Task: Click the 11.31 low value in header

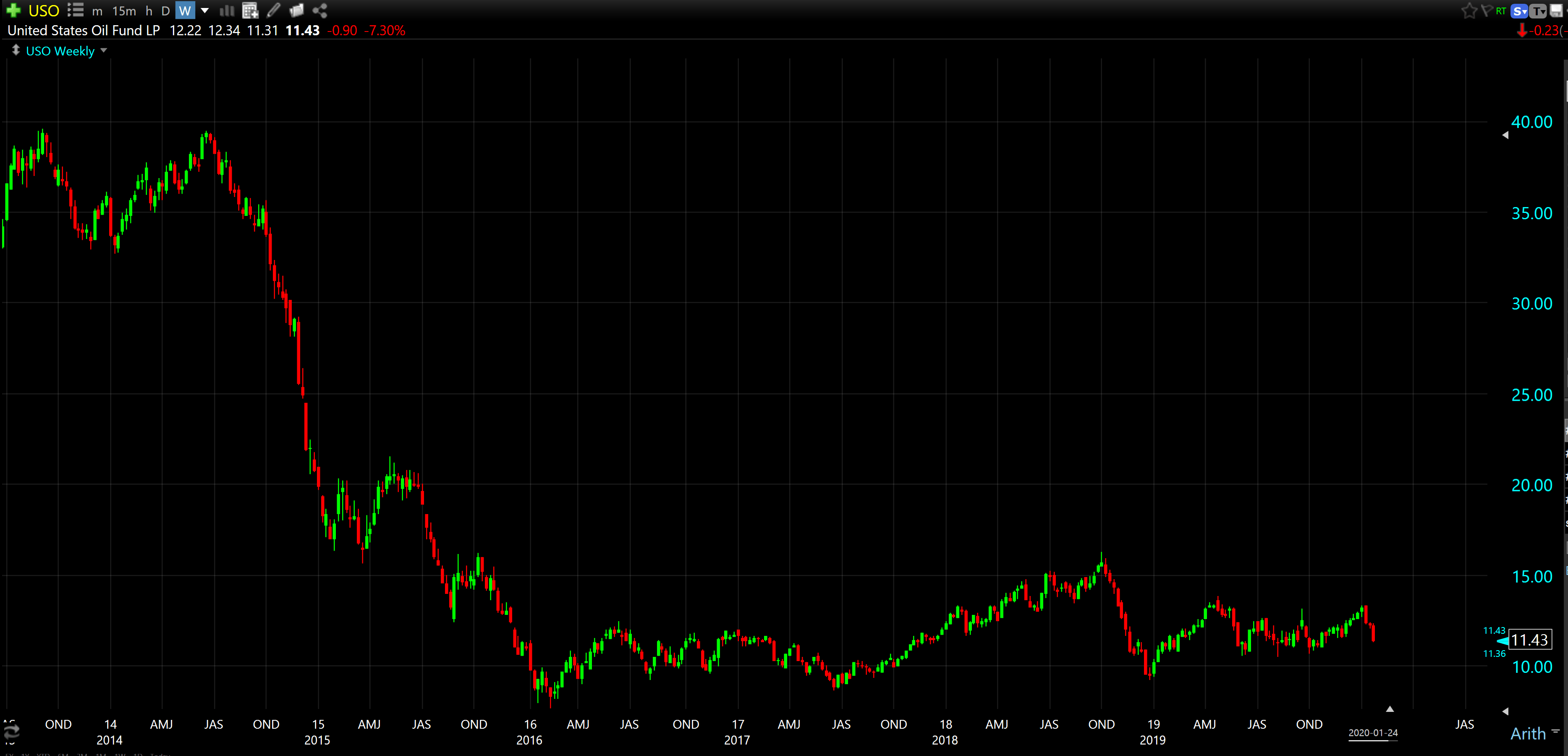Action: click(x=262, y=31)
